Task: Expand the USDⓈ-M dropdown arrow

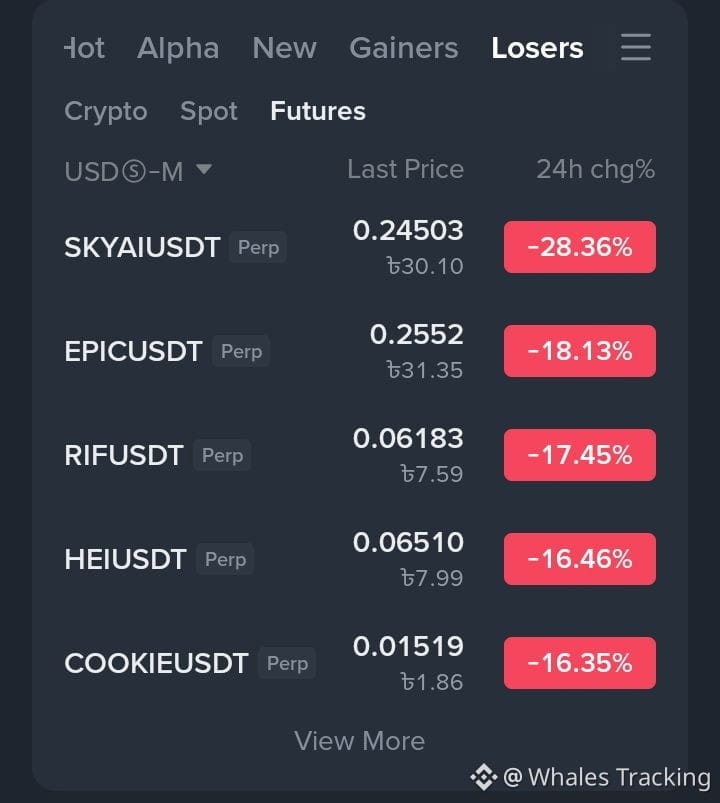Action: 204,169
